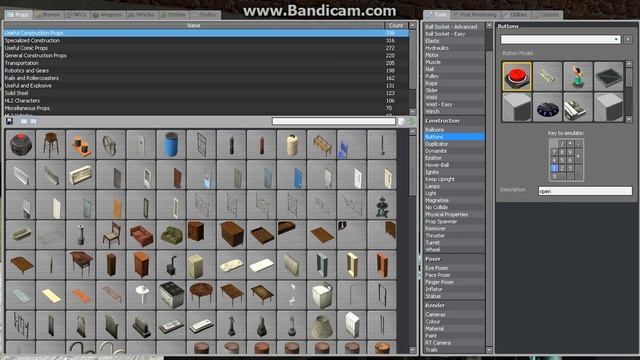Spawn the fountain statue prop
Image resolution: width=640 pixels, height=360 pixels.
[x=382, y=205]
